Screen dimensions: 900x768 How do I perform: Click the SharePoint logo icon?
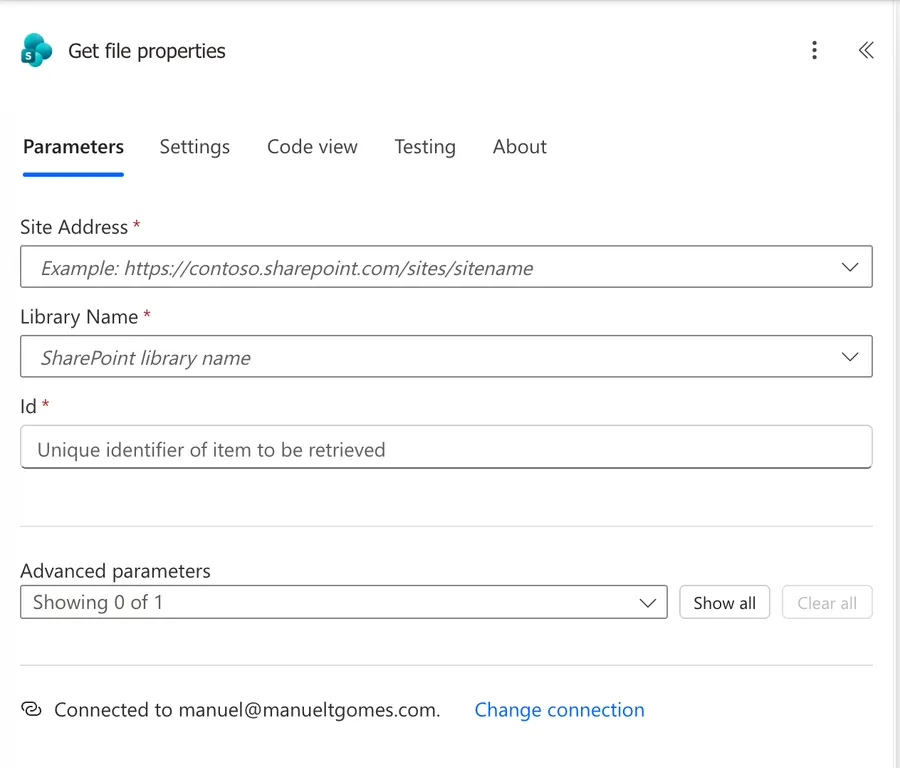pos(36,51)
